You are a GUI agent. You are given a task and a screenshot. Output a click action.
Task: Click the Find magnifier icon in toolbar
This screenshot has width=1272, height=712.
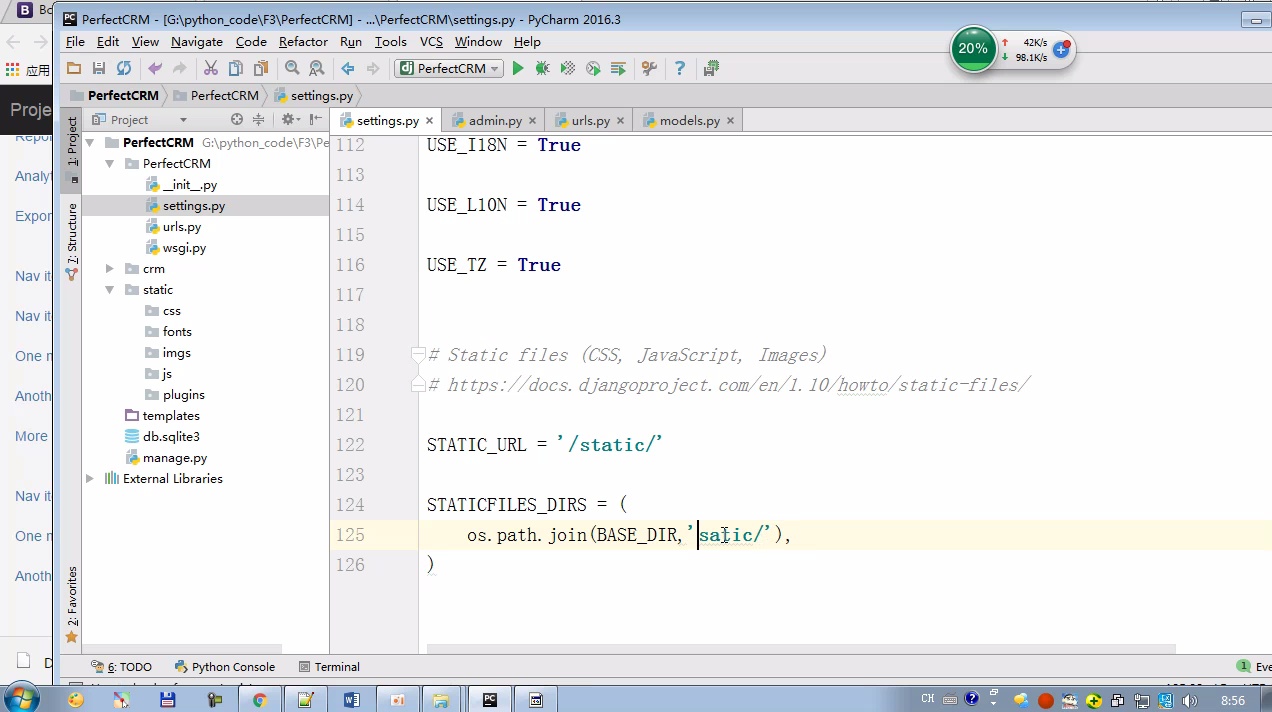coord(292,68)
